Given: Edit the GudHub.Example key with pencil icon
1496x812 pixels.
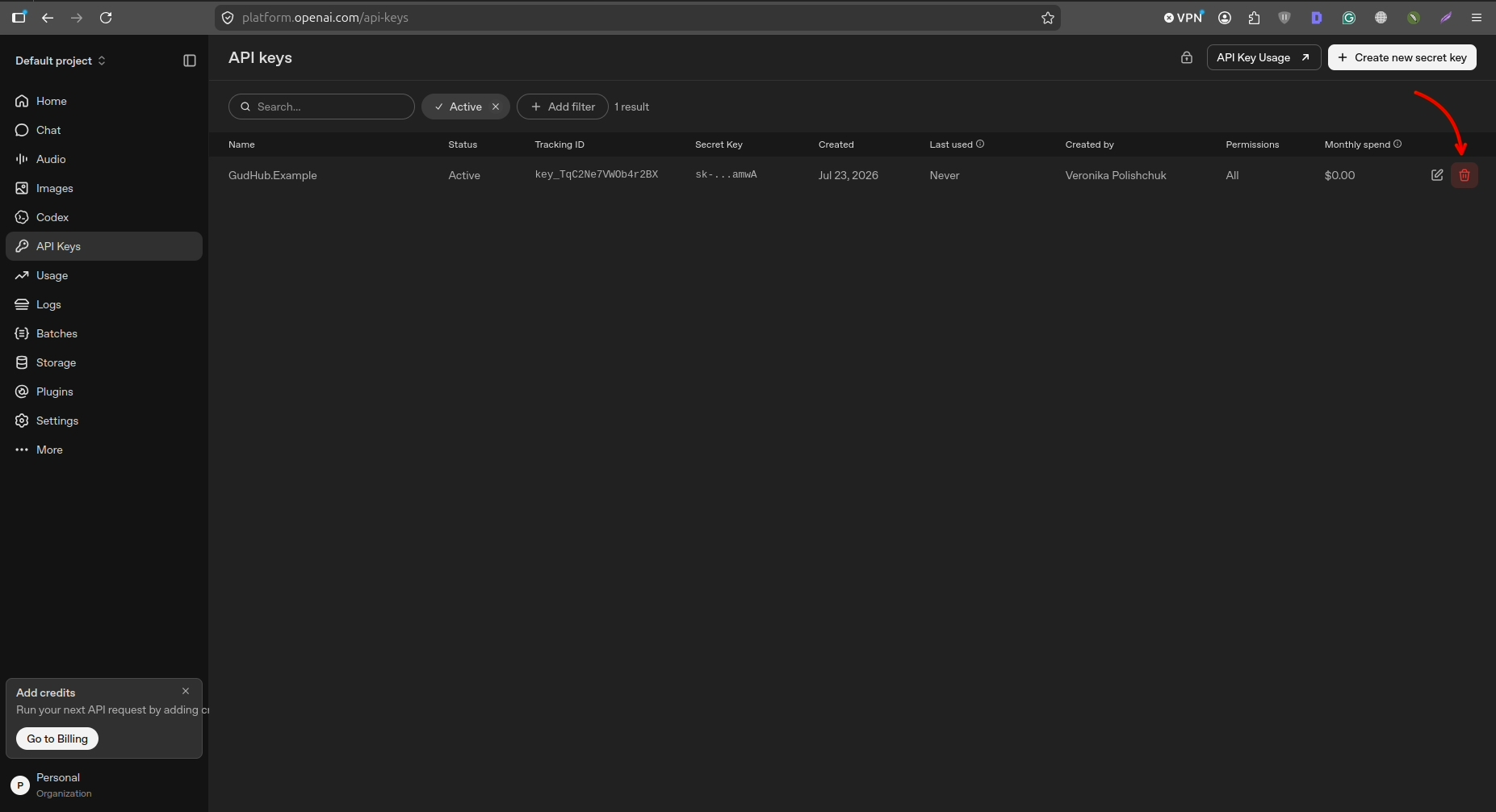Looking at the screenshot, I should click(1437, 175).
